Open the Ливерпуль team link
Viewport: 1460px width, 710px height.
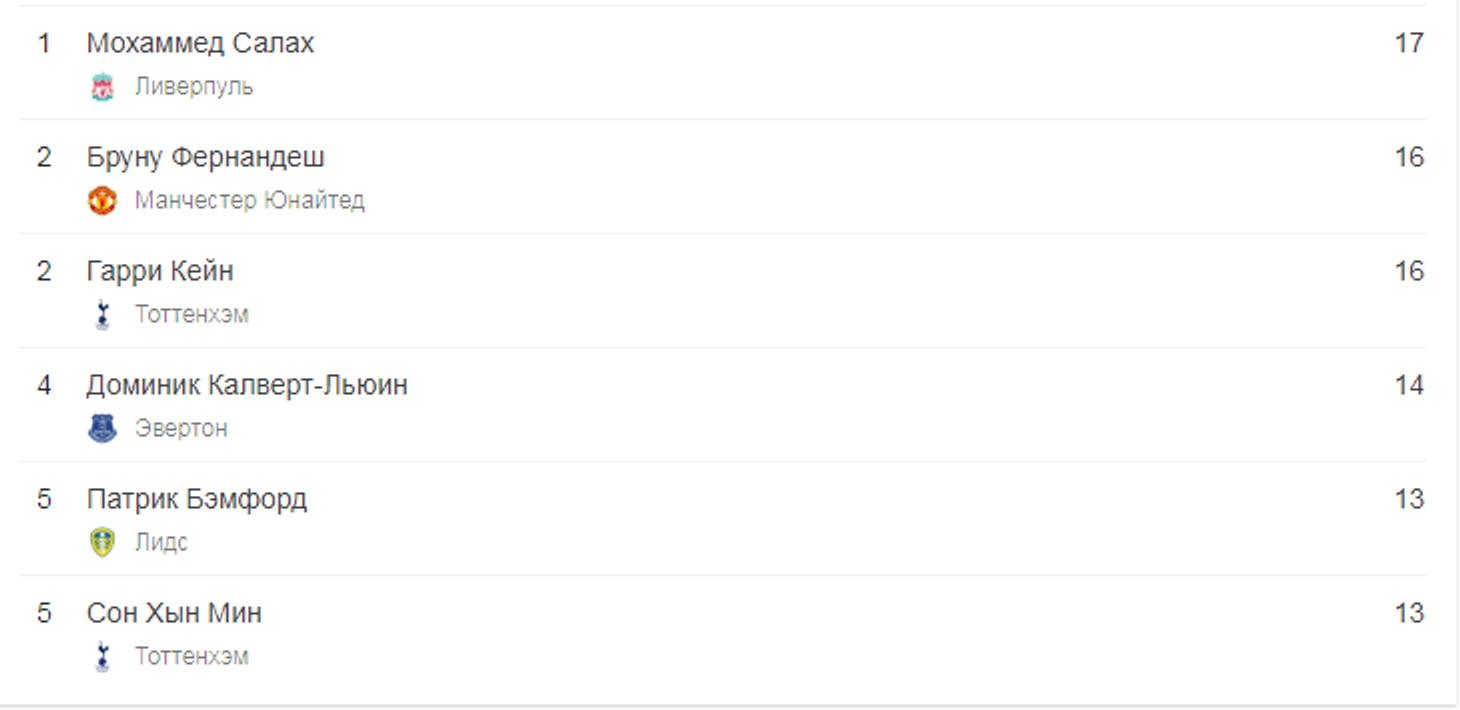click(x=194, y=87)
